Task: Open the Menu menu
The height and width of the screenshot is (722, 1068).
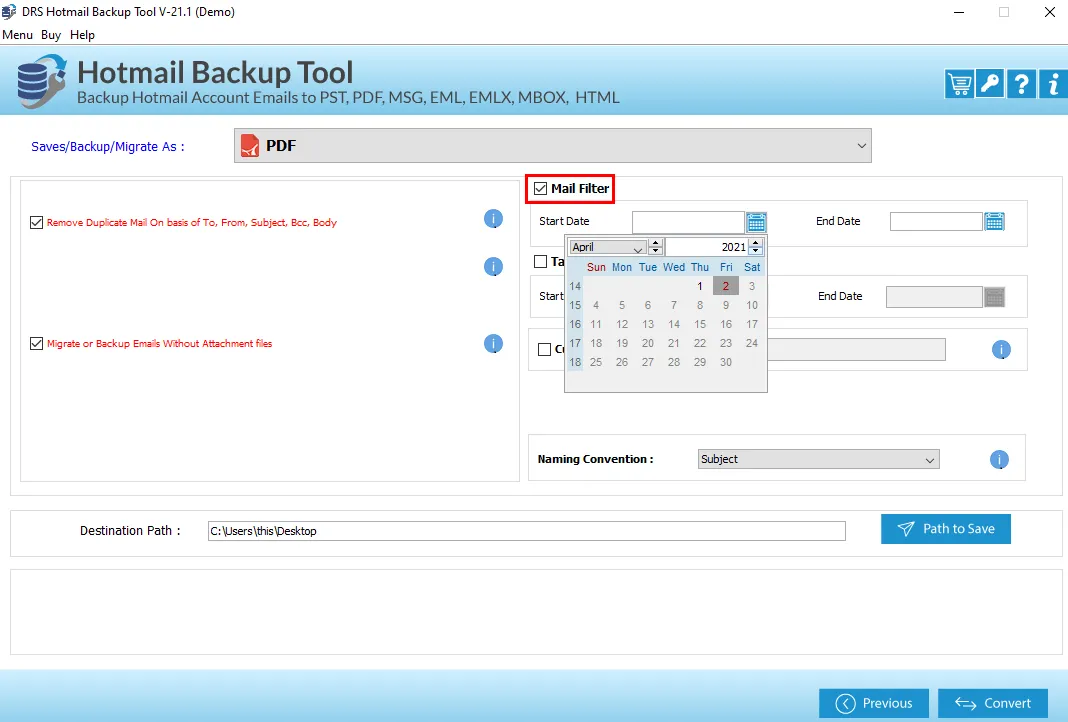Action: (x=18, y=35)
